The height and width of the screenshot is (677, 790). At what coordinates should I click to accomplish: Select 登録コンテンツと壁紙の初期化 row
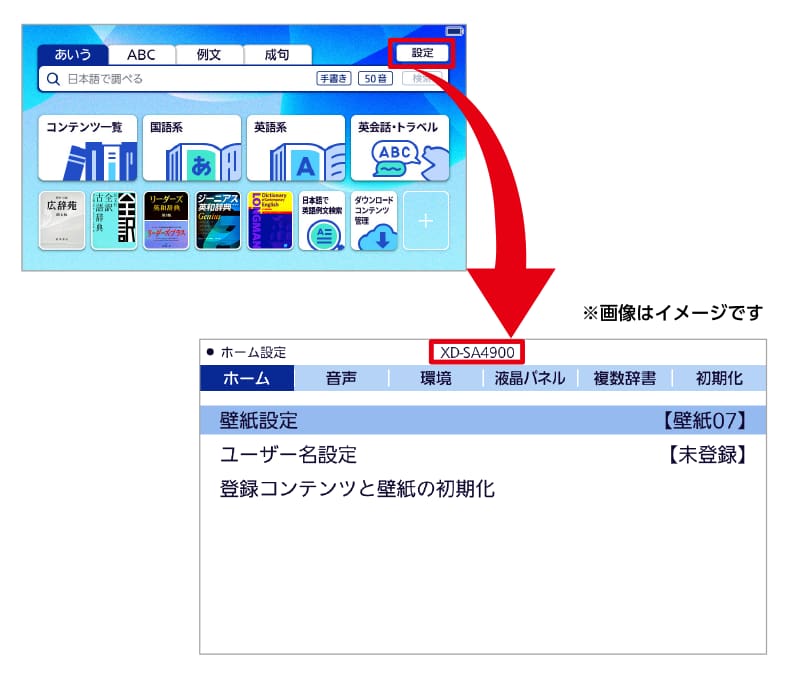483,489
